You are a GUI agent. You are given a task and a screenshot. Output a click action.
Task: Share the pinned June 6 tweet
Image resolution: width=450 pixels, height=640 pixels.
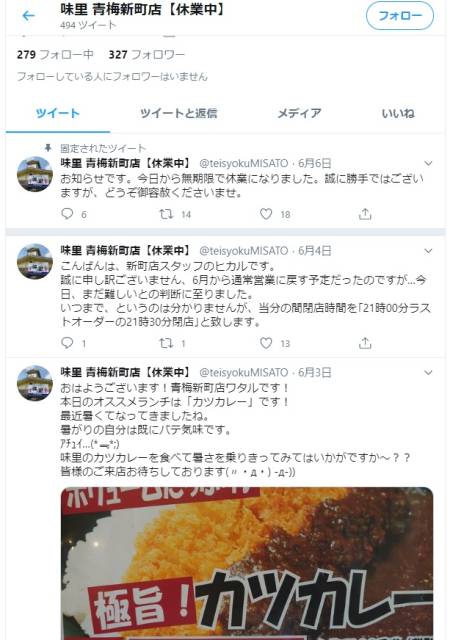point(365,213)
